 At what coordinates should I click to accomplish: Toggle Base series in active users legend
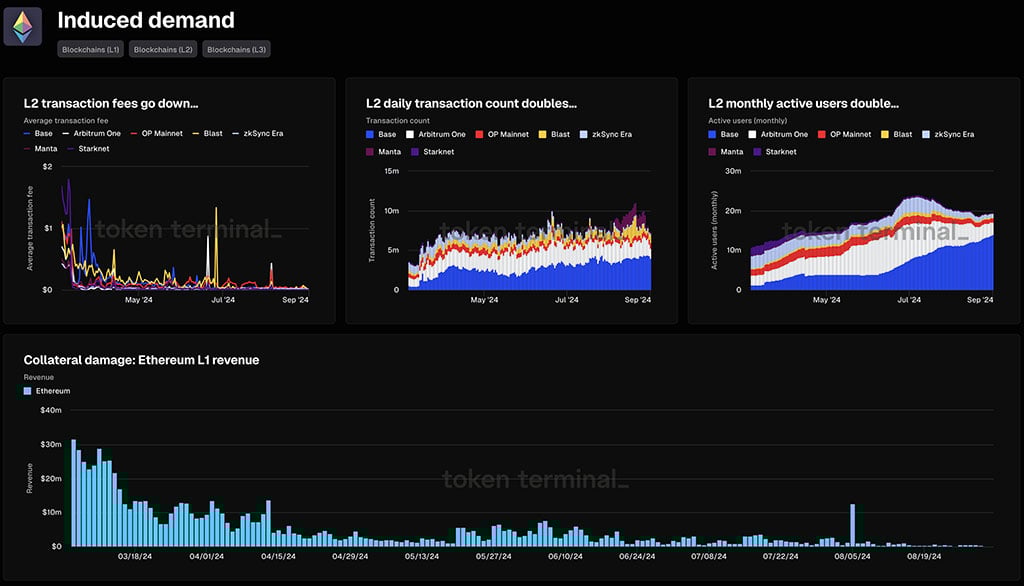724,135
